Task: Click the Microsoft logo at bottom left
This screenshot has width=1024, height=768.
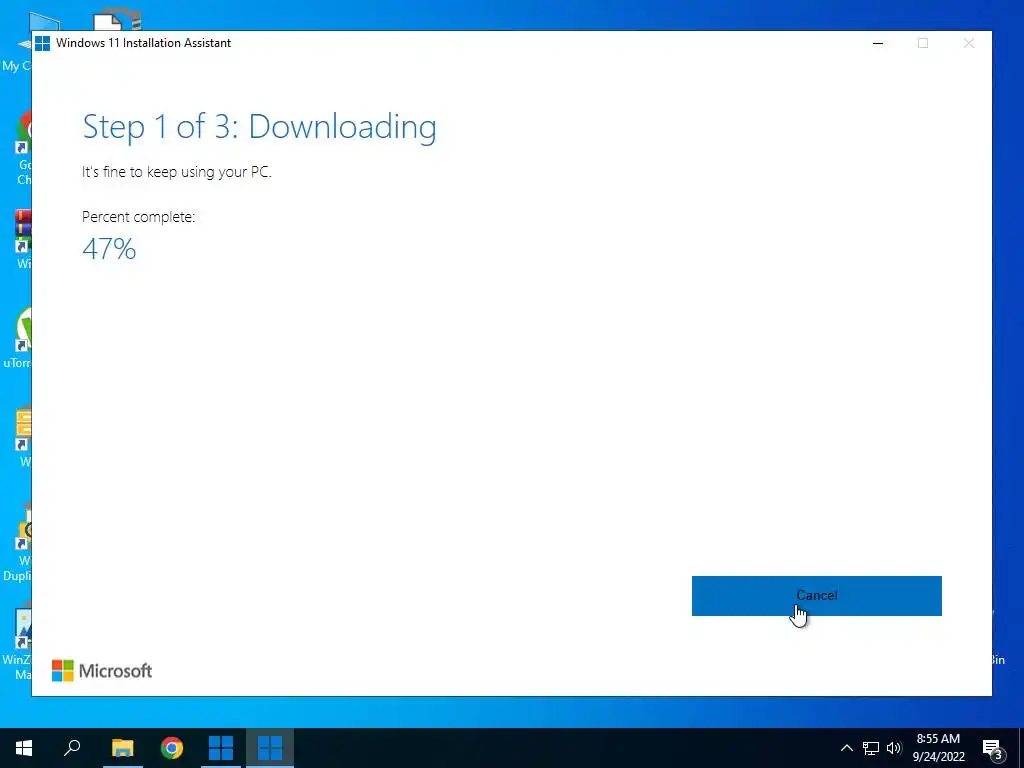Action: (102, 671)
